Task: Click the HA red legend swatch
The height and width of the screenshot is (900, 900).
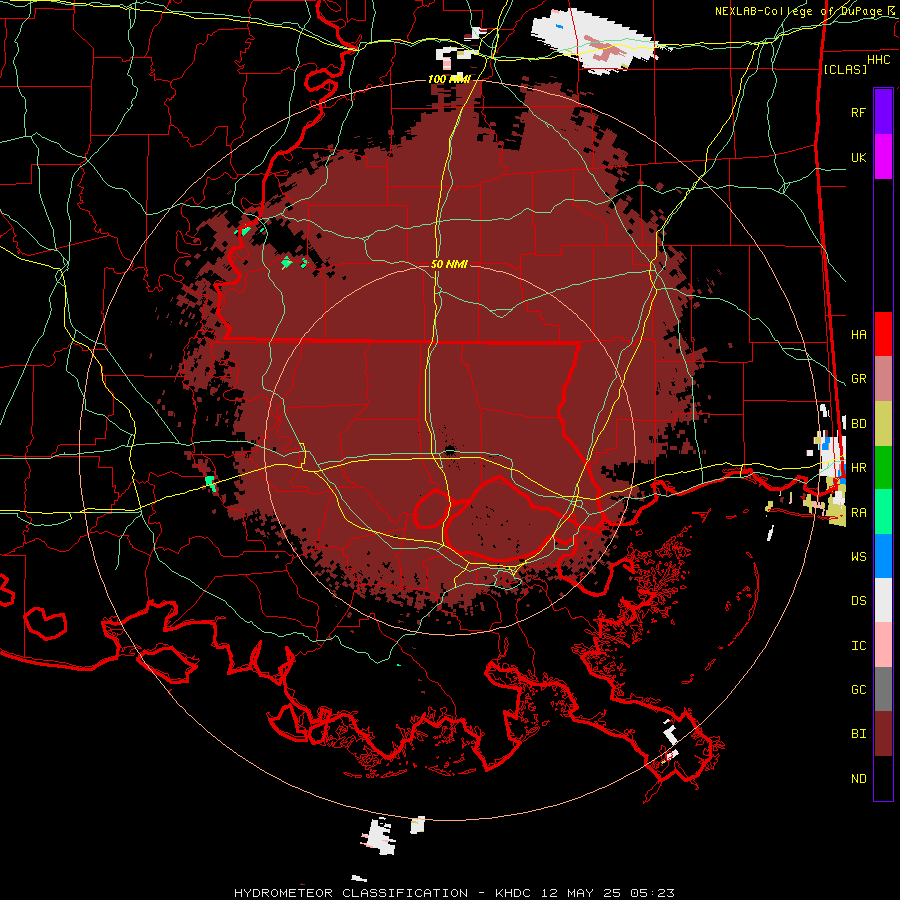Action: (883, 334)
